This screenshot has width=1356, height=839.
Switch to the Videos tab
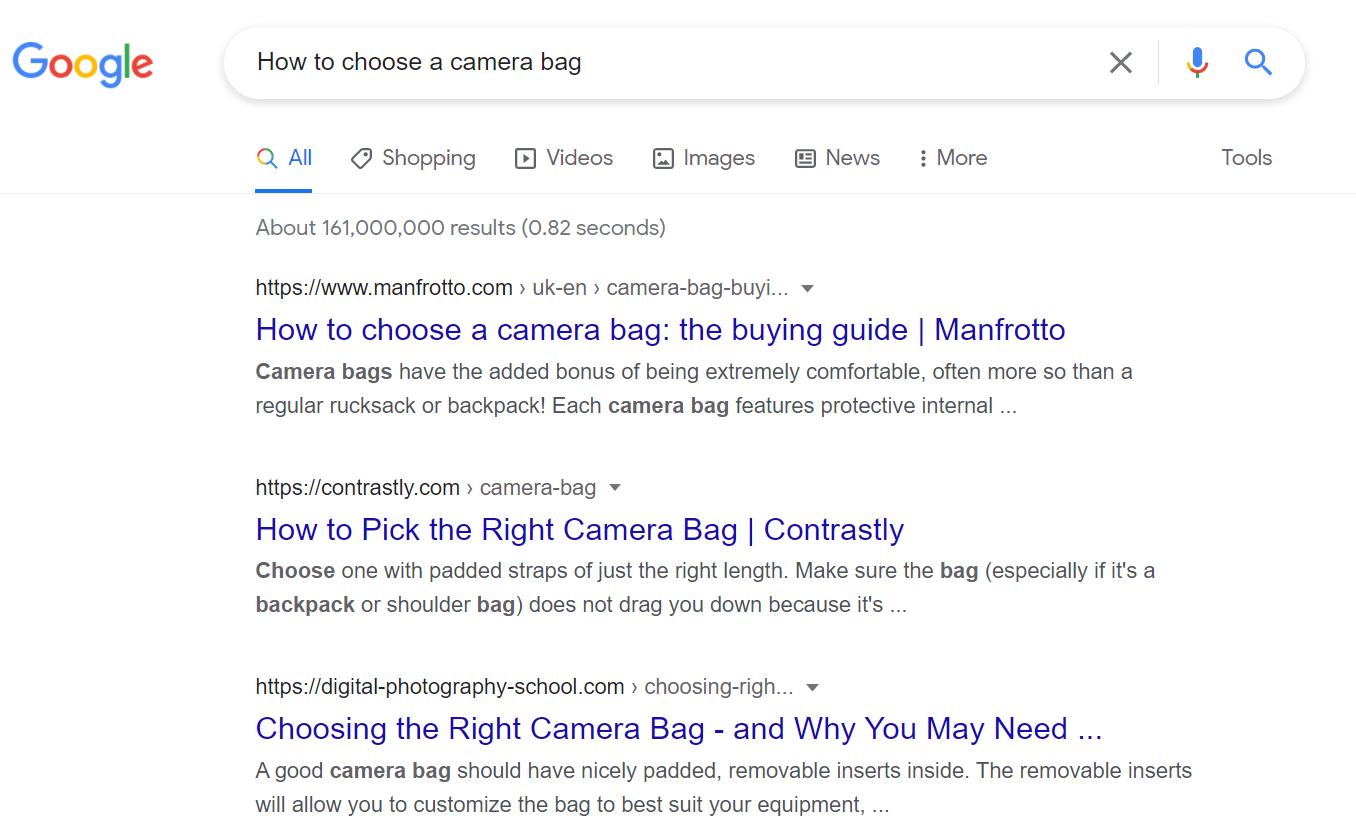coord(564,158)
